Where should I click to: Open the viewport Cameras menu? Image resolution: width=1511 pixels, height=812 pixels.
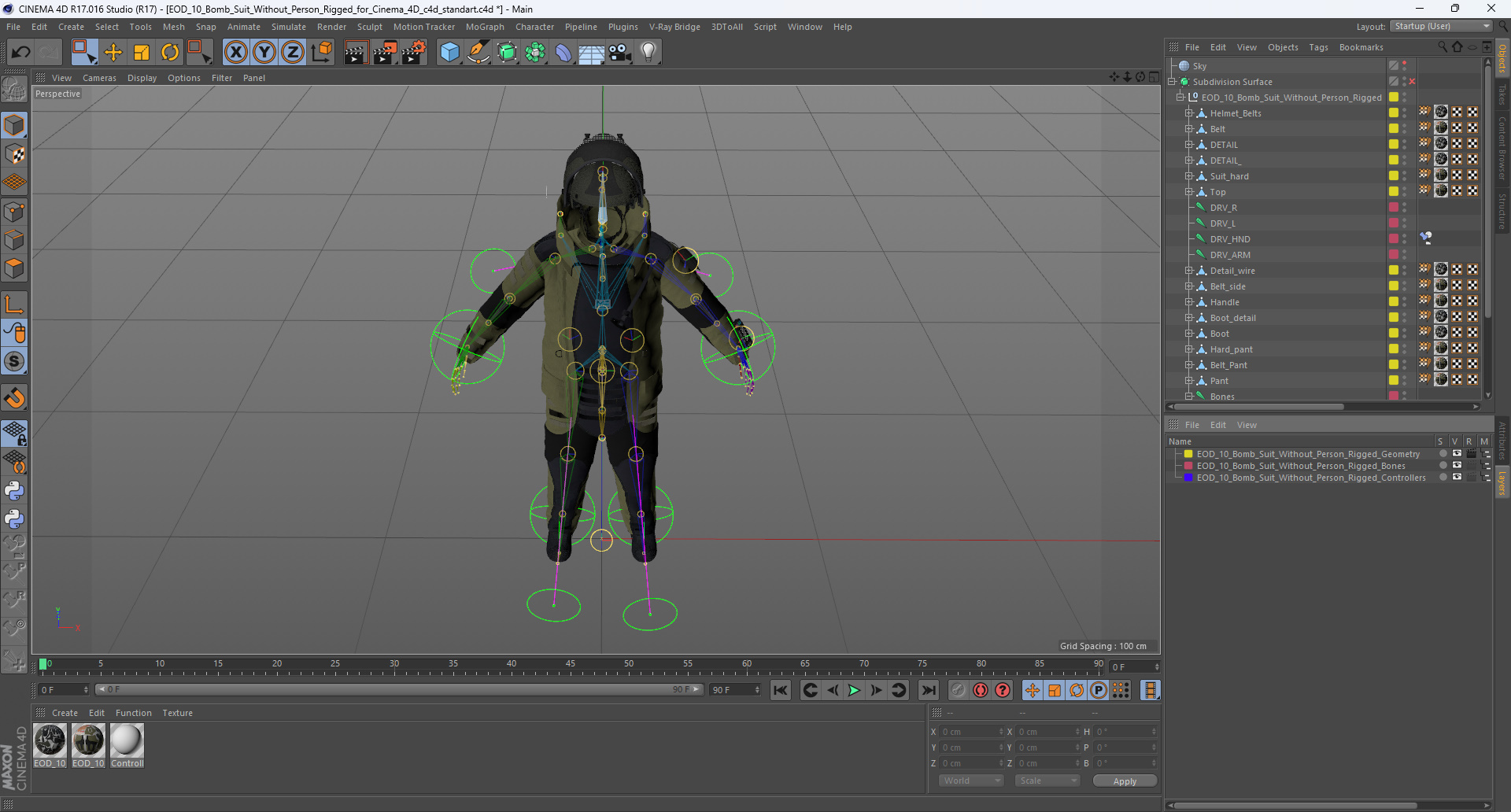click(x=99, y=78)
